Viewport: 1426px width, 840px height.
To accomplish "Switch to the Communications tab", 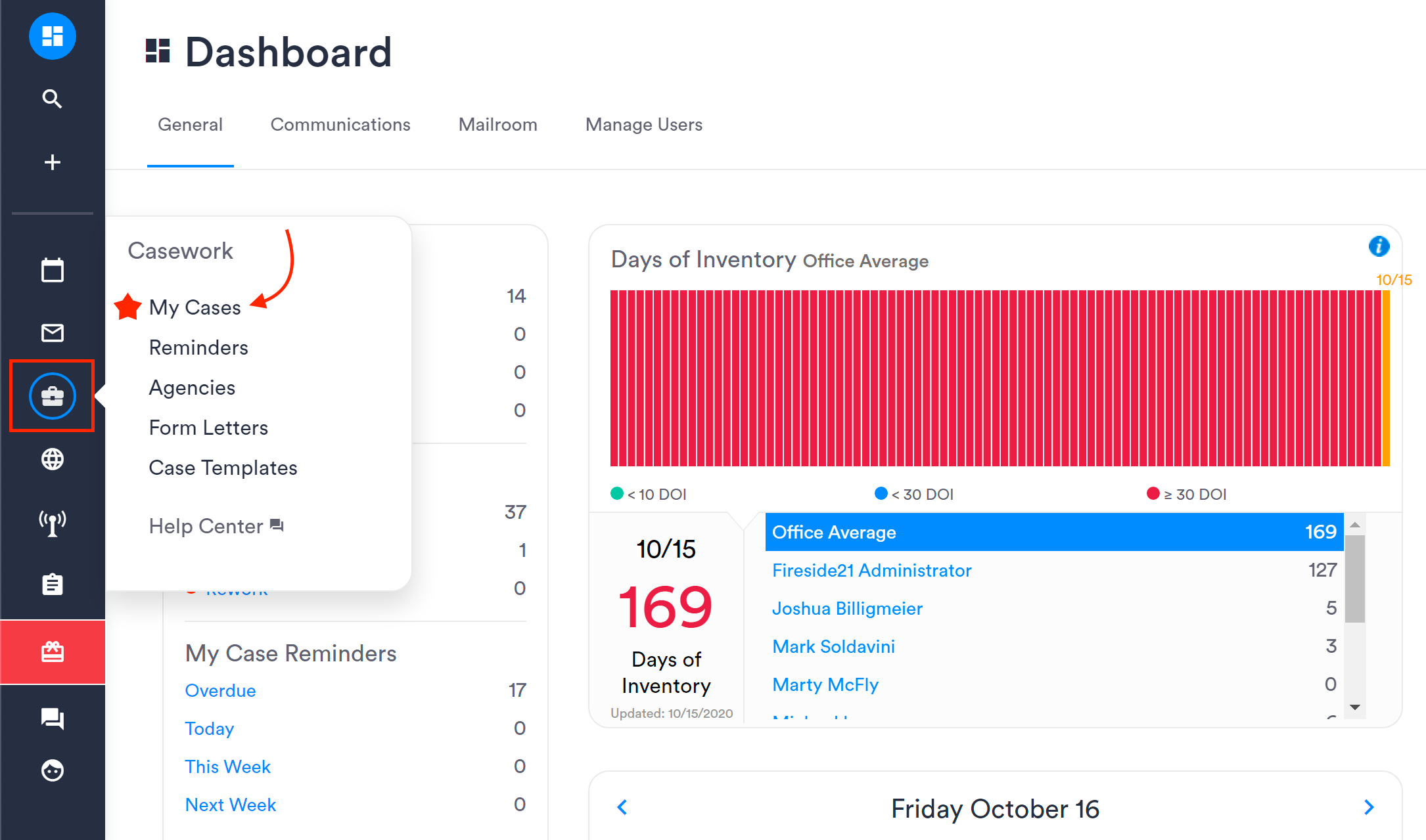I will point(340,125).
